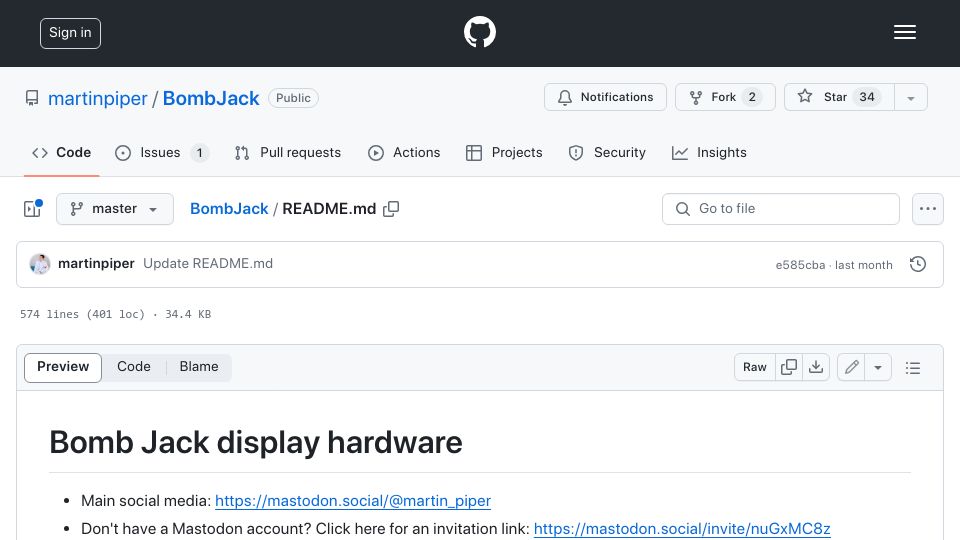Switch to Code view of file
960x540 pixels.
pyautogui.click(x=133, y=367)
